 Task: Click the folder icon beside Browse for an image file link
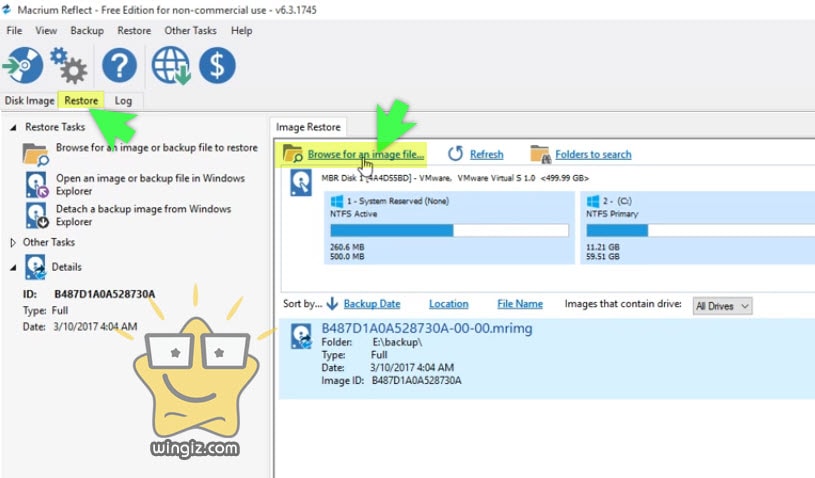click(293, 154)
